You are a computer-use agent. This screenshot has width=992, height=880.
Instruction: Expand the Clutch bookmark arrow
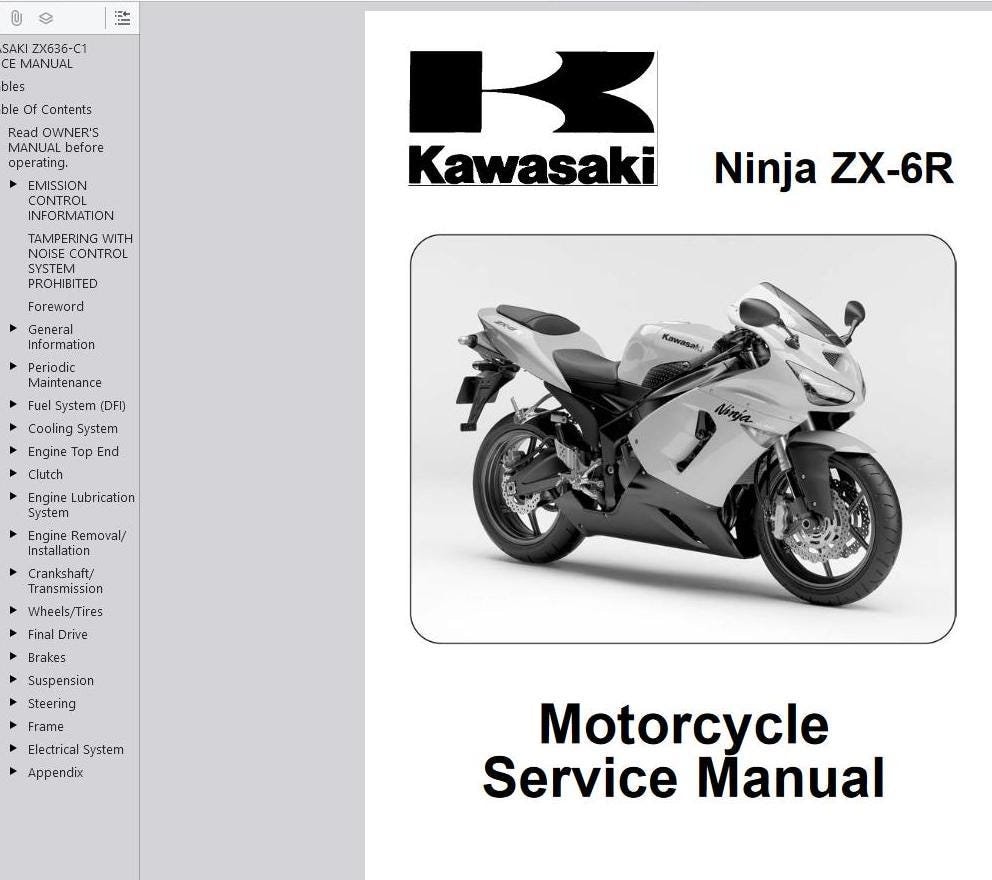[x=13, y=474]
